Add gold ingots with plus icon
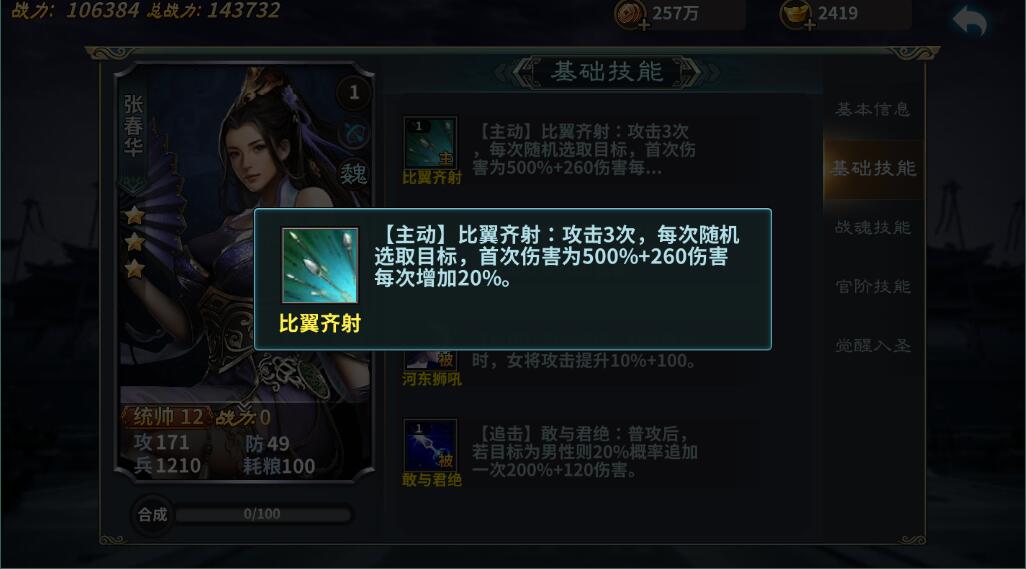The height and width of the screenshot is (569, 1026). [x=809, y=25]
